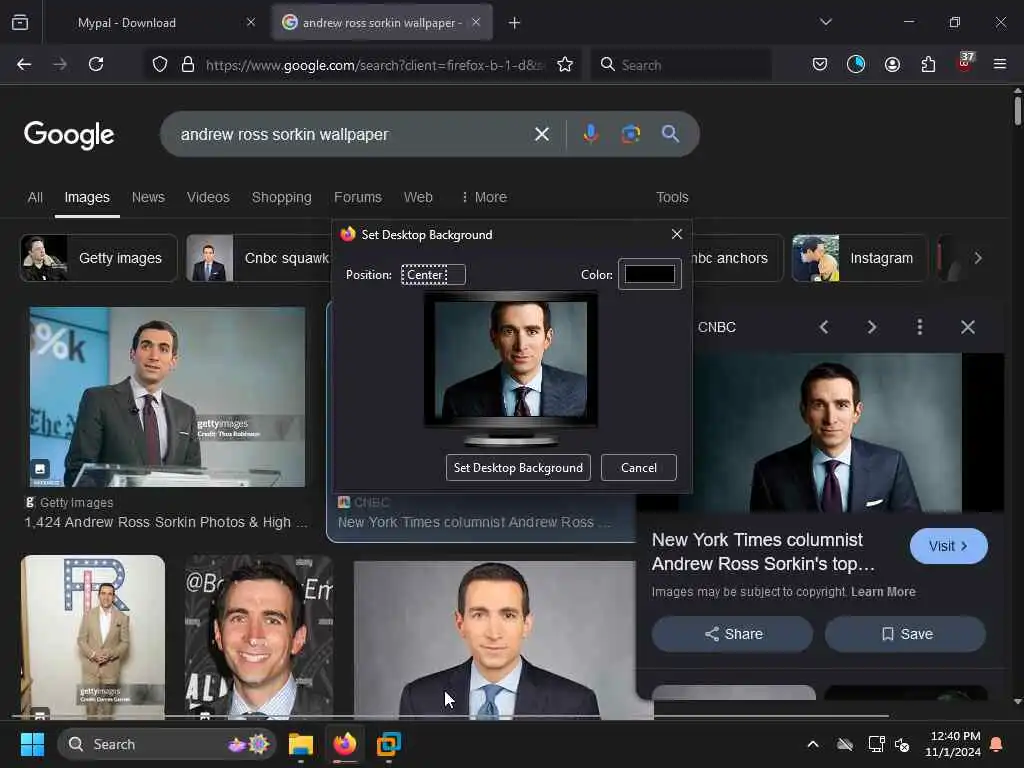Focus the Firefox toolbar Search field
This screenshot has height=768, width=1024.
coord(681,64)
